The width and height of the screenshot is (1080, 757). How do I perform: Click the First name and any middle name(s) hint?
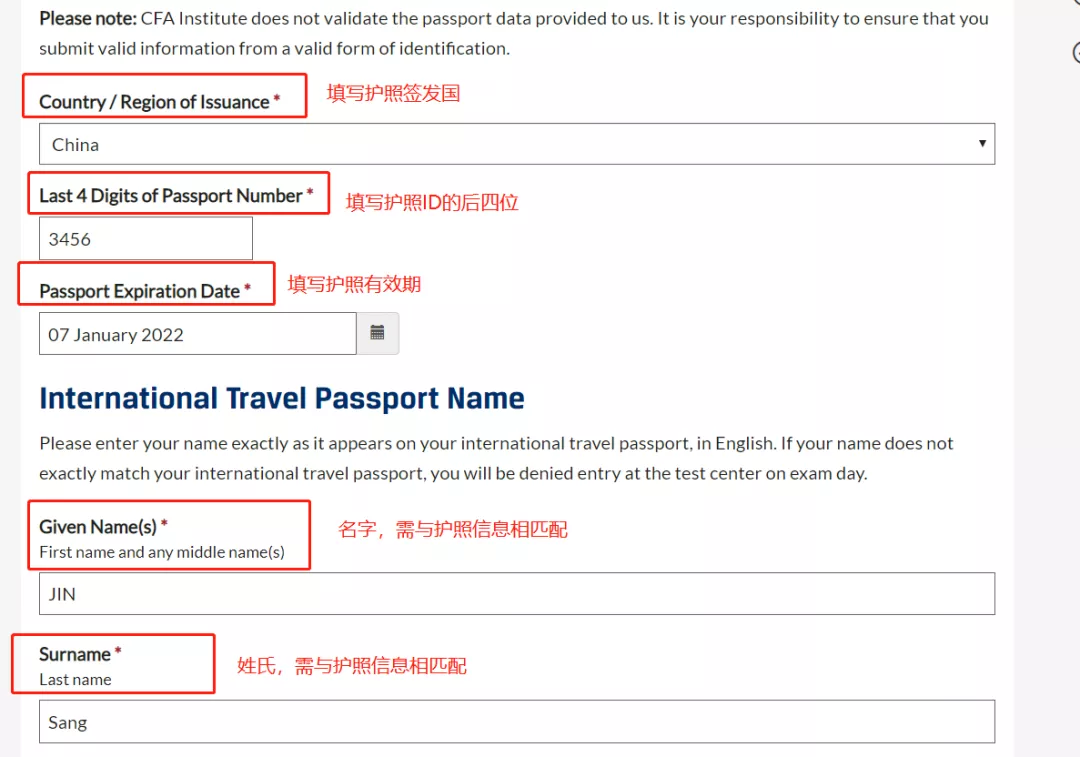(162, 552)
